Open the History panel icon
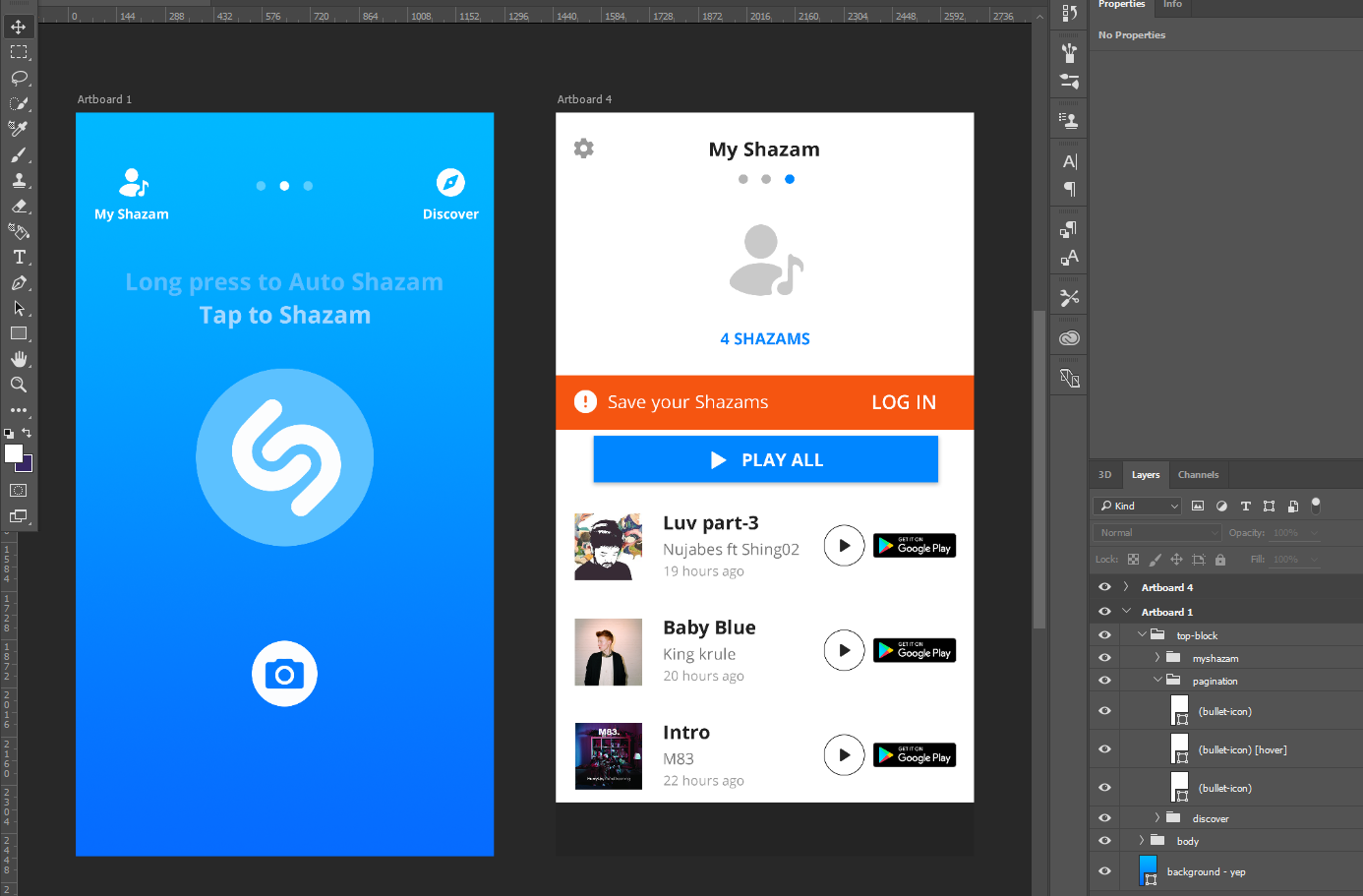The height and width of the screenshot is (896, 1363). pos(1069,14)
